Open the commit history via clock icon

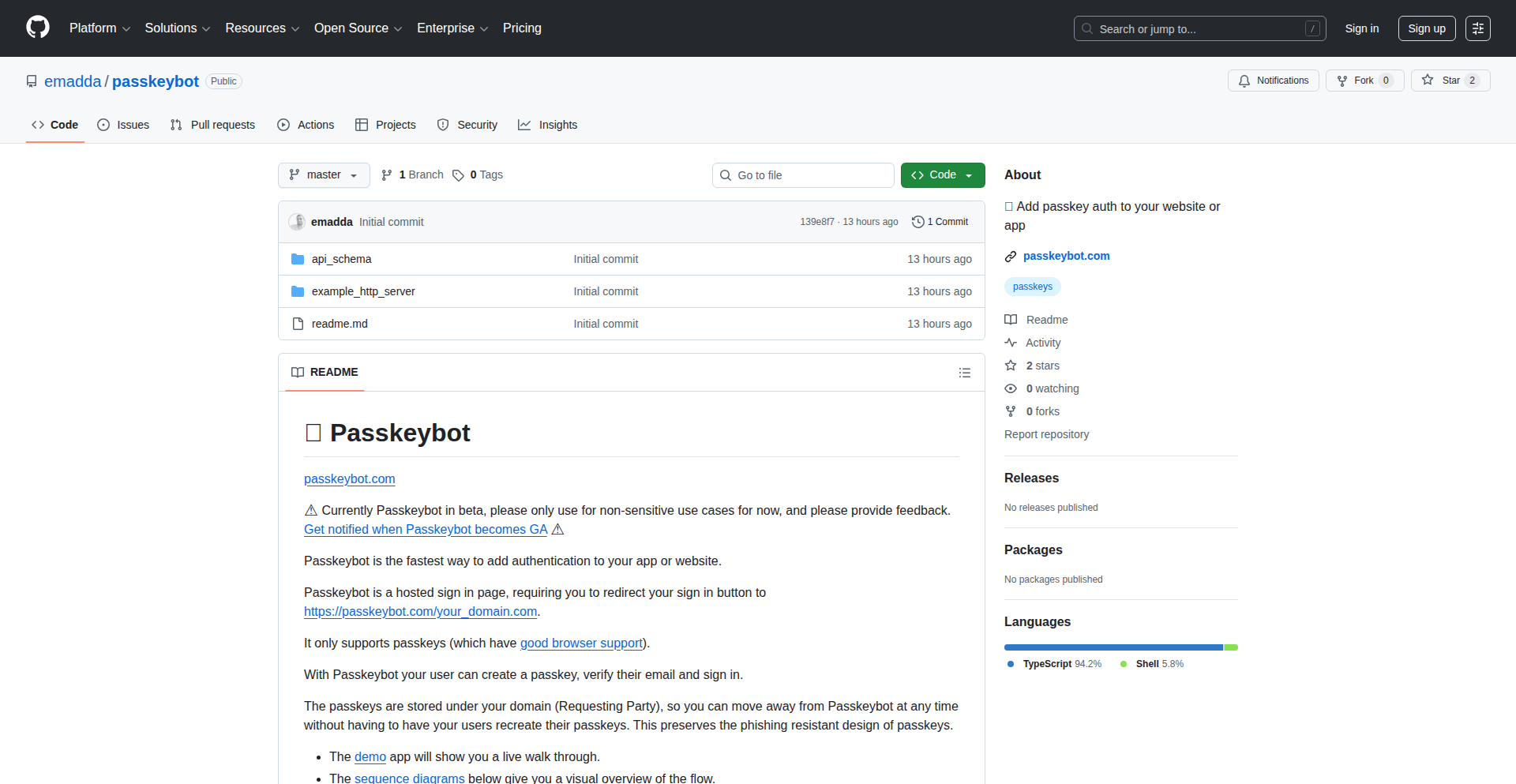(x=917, y=222)
